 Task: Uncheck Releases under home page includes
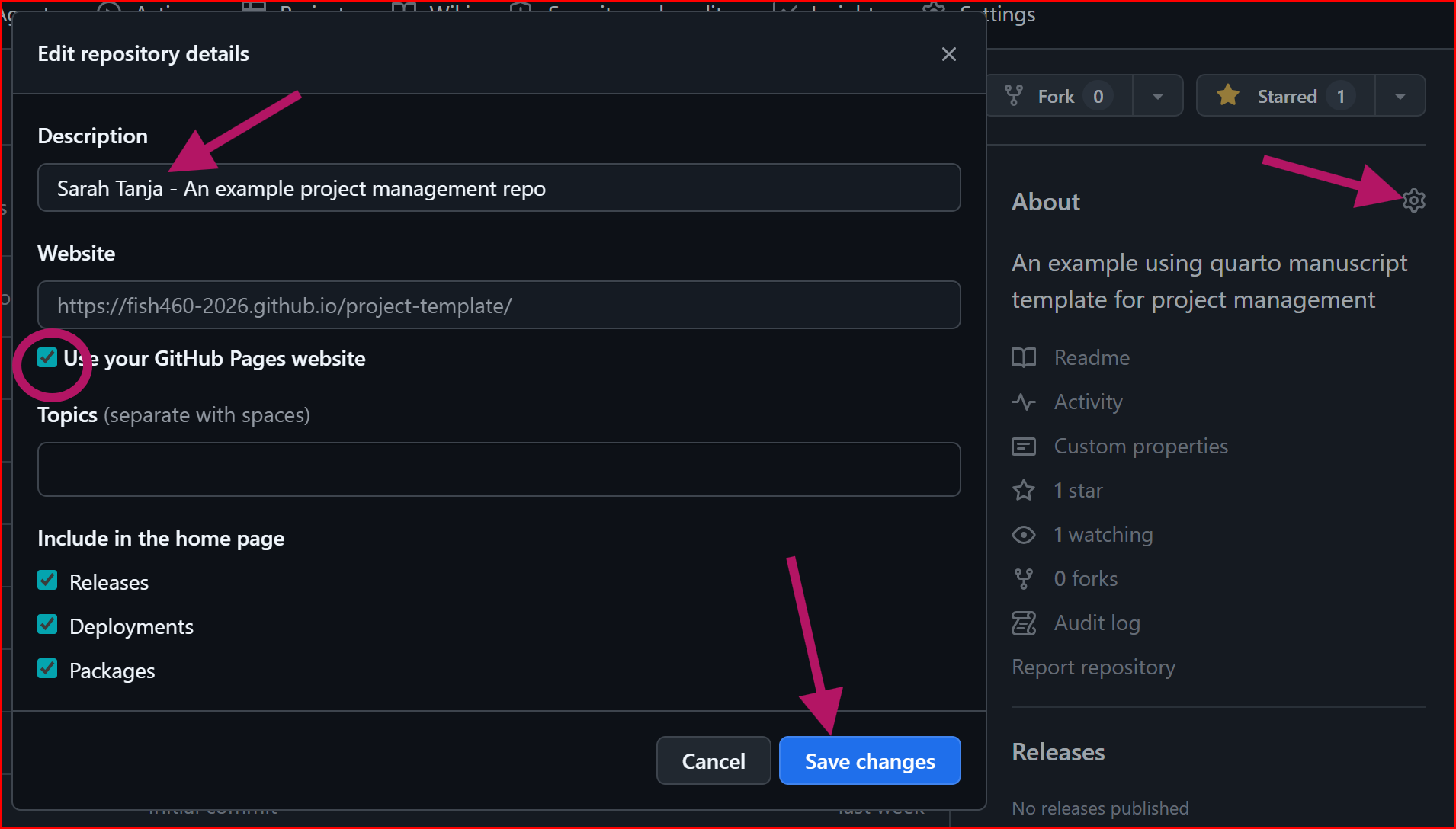[x=47, y=581]
